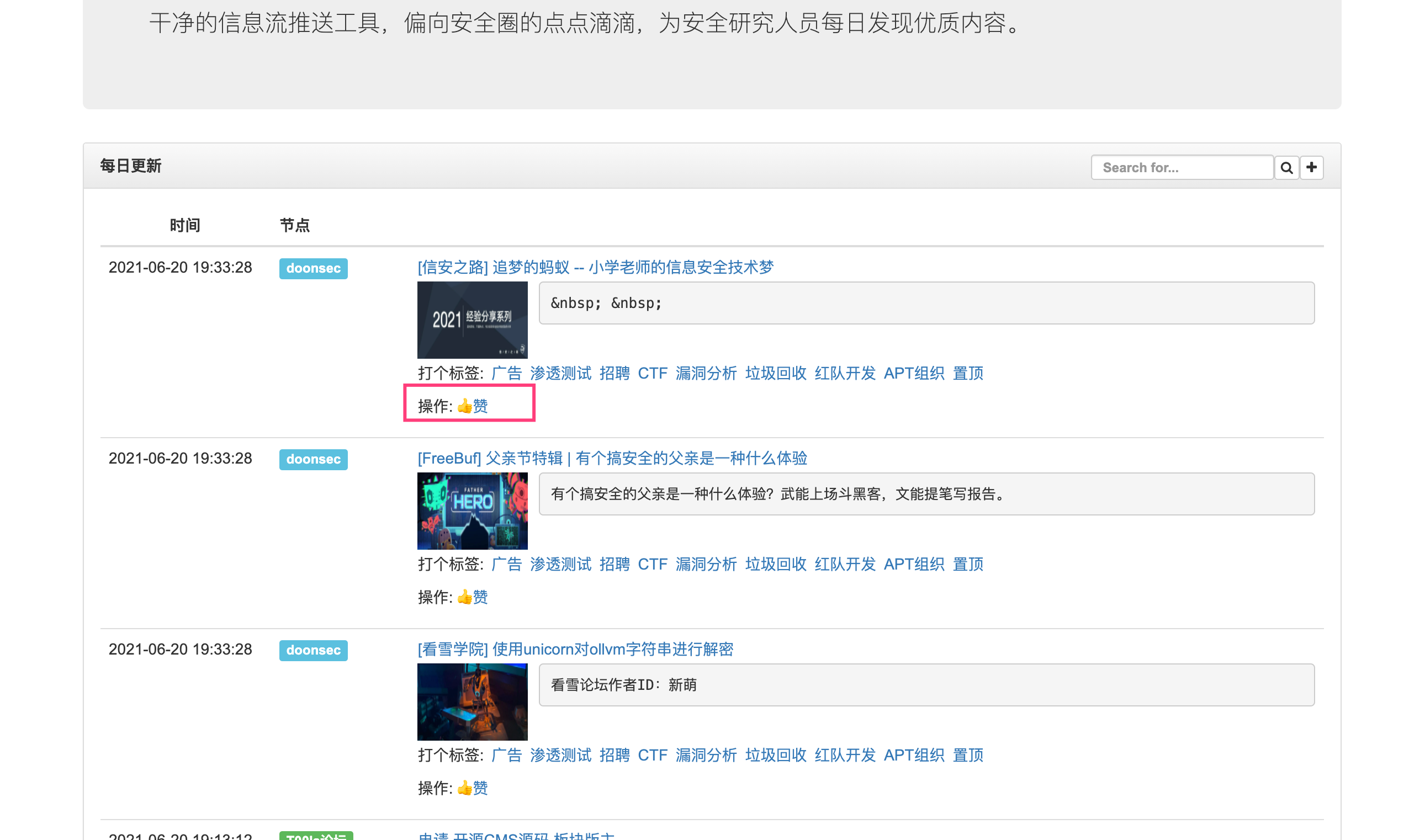The image size is (1425, 840).
Task: Click doonsec node badge on first row
Action: pos(313,268)
